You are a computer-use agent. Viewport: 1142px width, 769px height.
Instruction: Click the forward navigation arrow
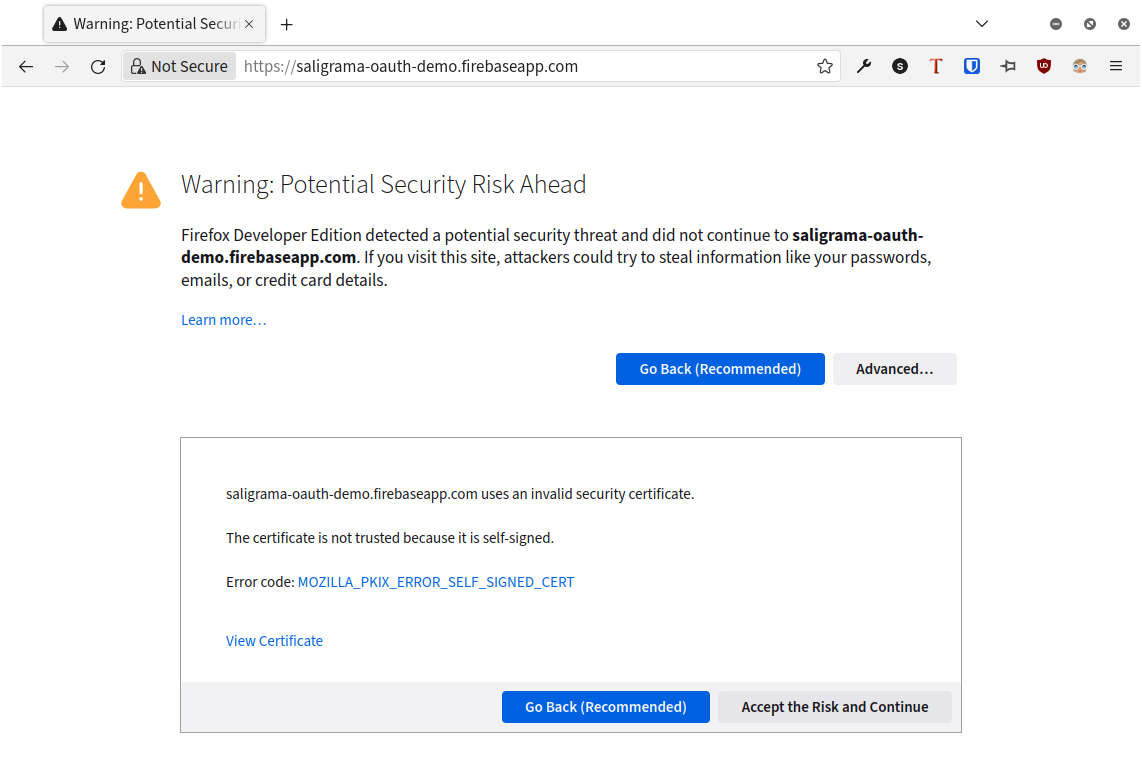tap(62, 66)
